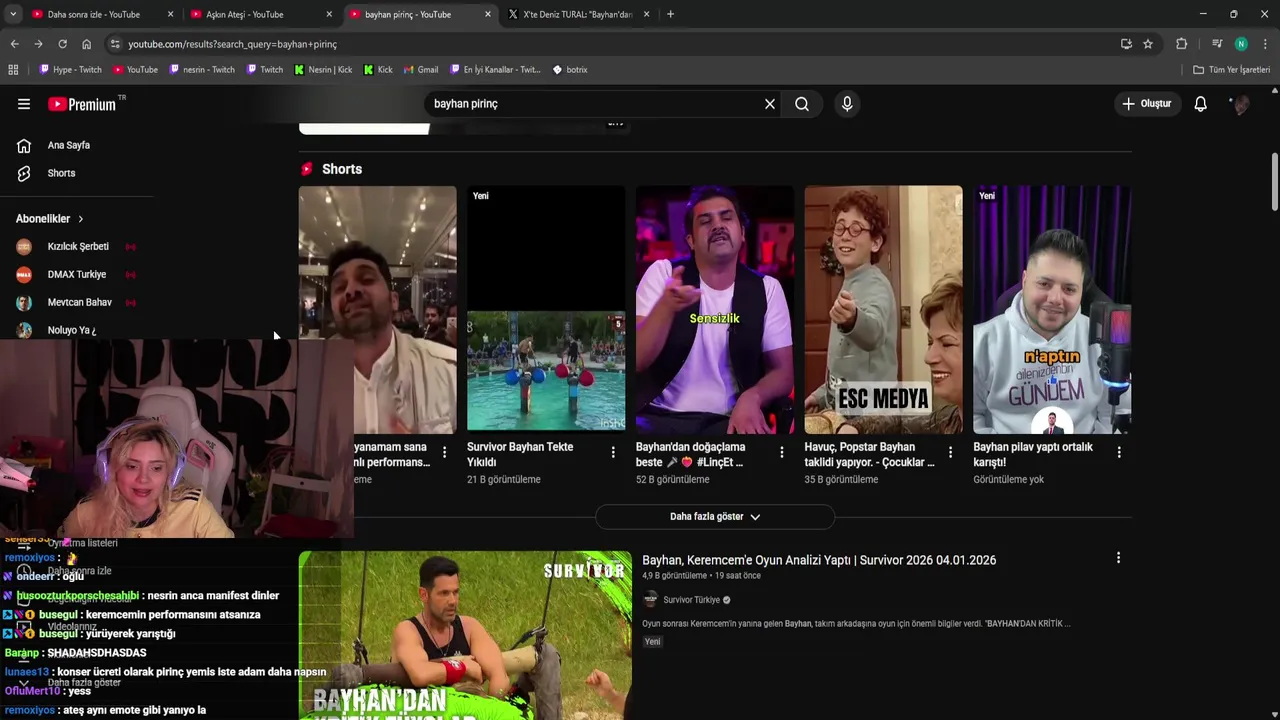Open the Chrome three-dot menu

pyautogui.click(x=1265, y=44)
